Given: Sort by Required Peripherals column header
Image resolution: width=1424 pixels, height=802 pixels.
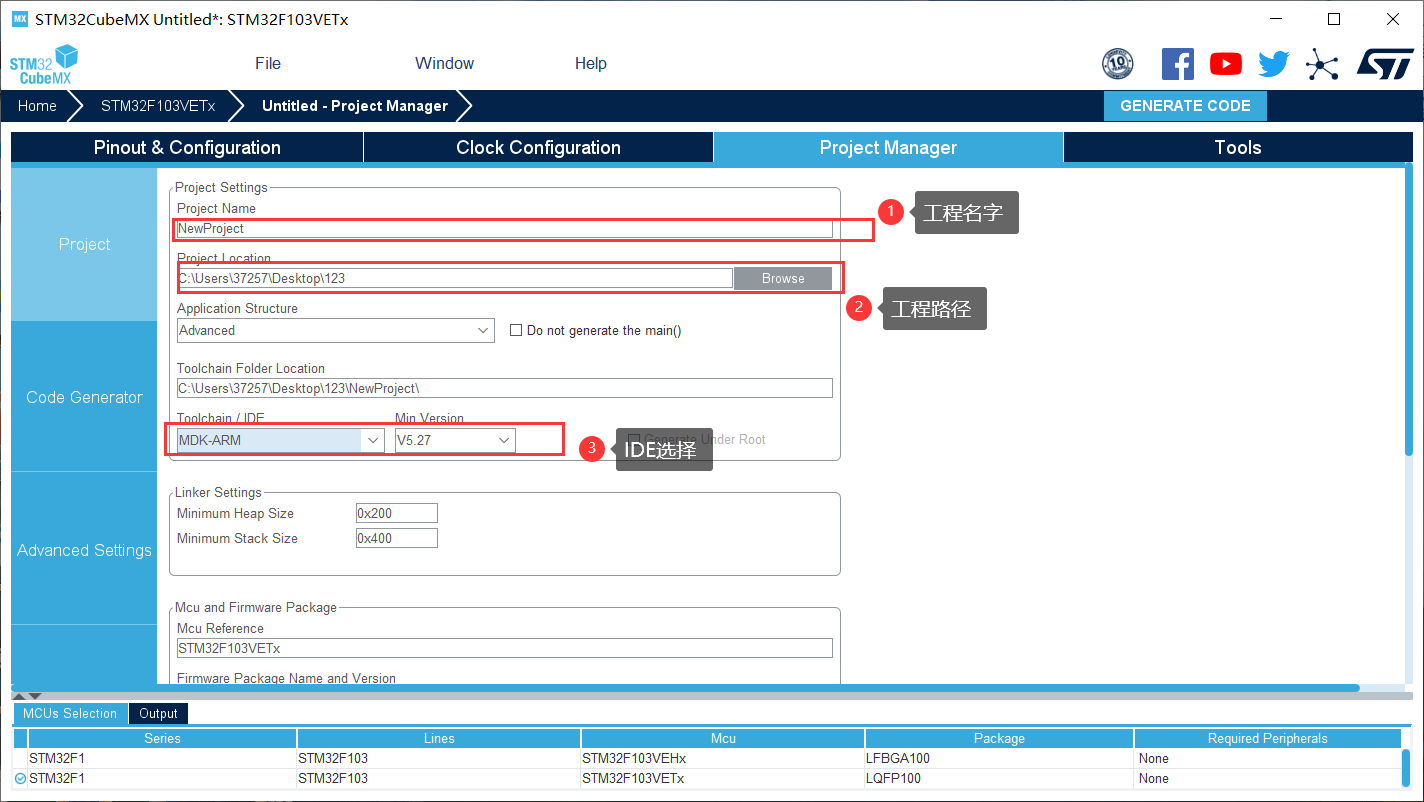Looking at the screenshot, I should tap(1268, 738).
